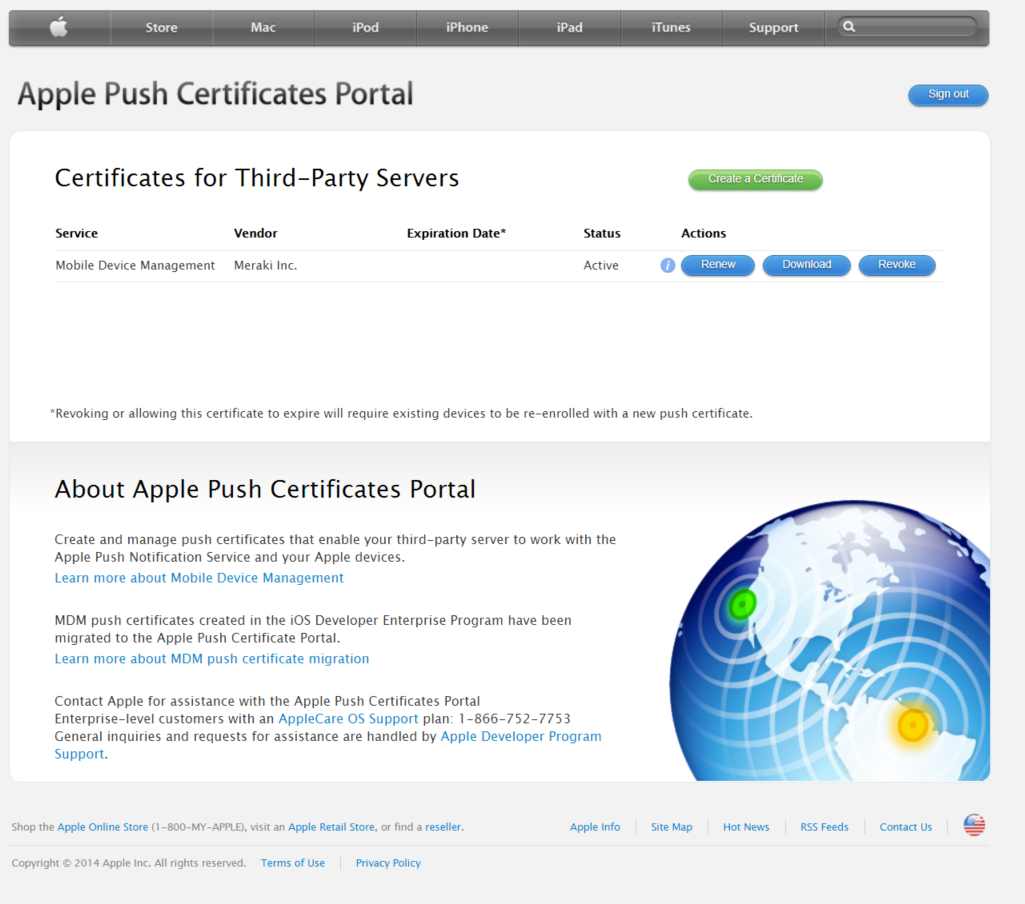Viewport: 1025px width, 904px height.
Task: Select the Hot News footer item
Action: pos(745,826)
